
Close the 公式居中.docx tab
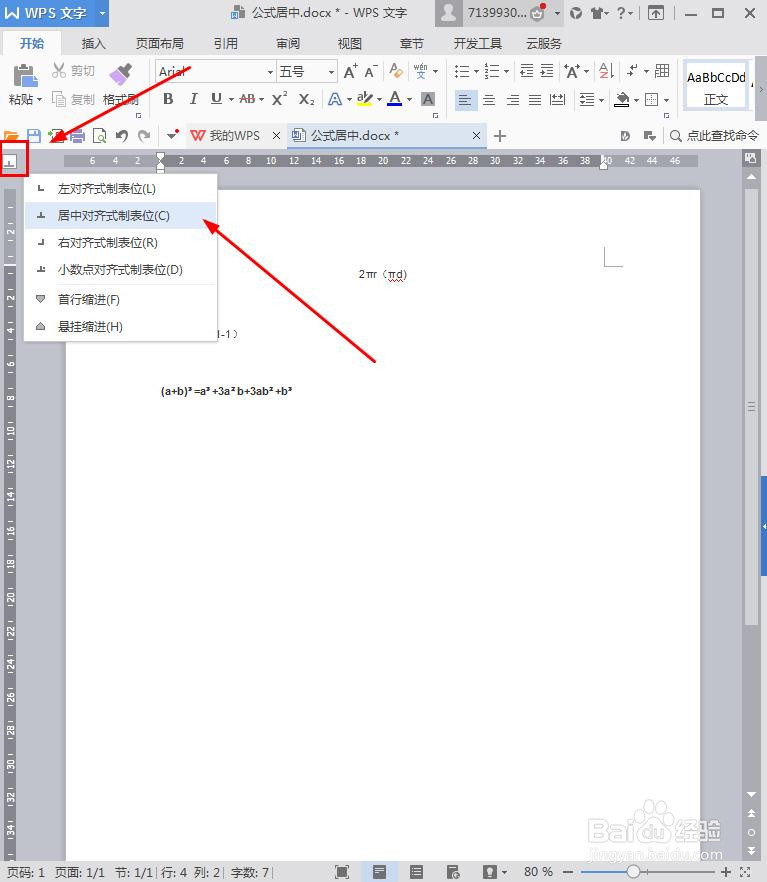[476, 136]
